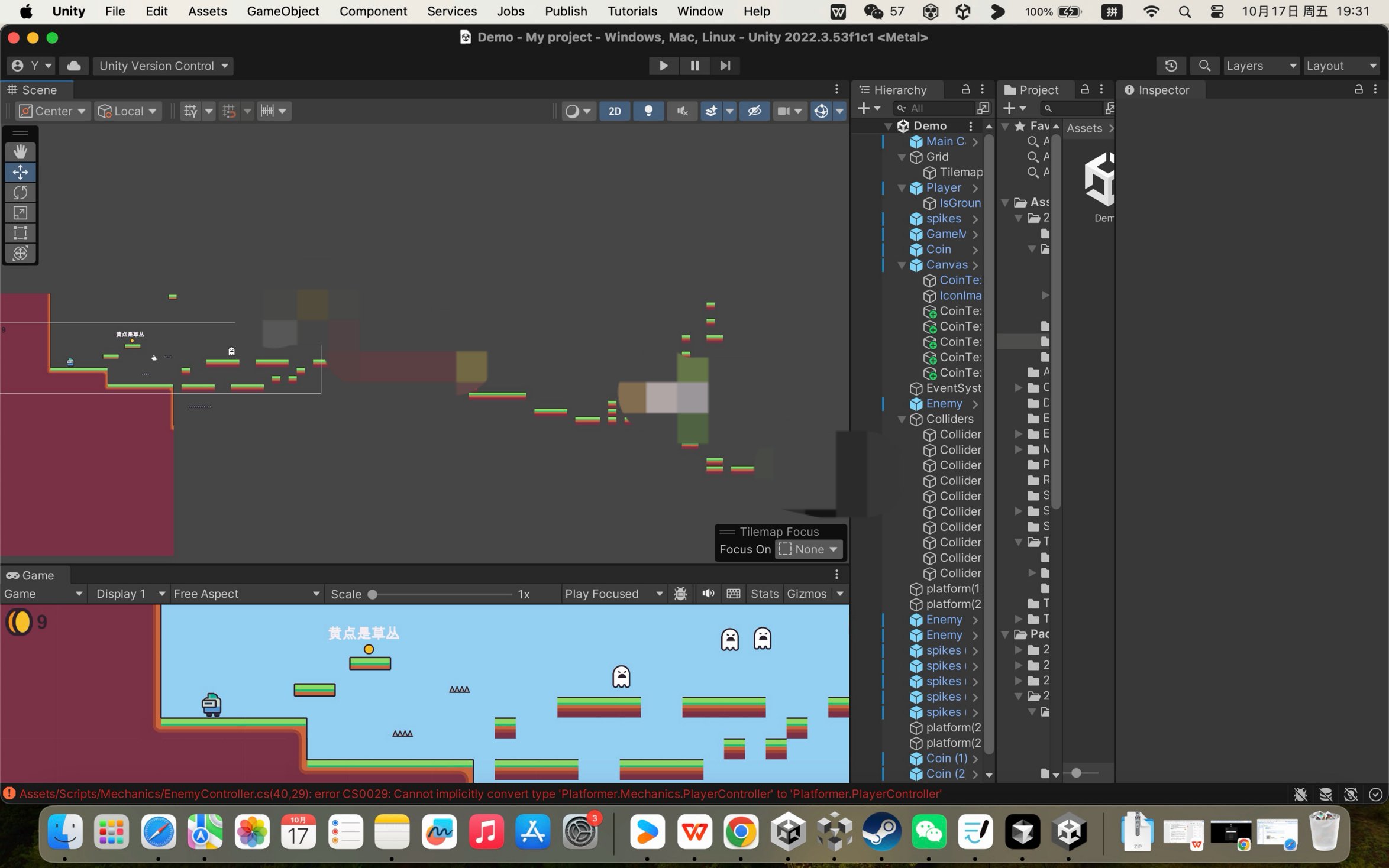Viewport: 1389px width, 868px height.
Task: Mute audio in Game view
Action: [x=708, y=594]
